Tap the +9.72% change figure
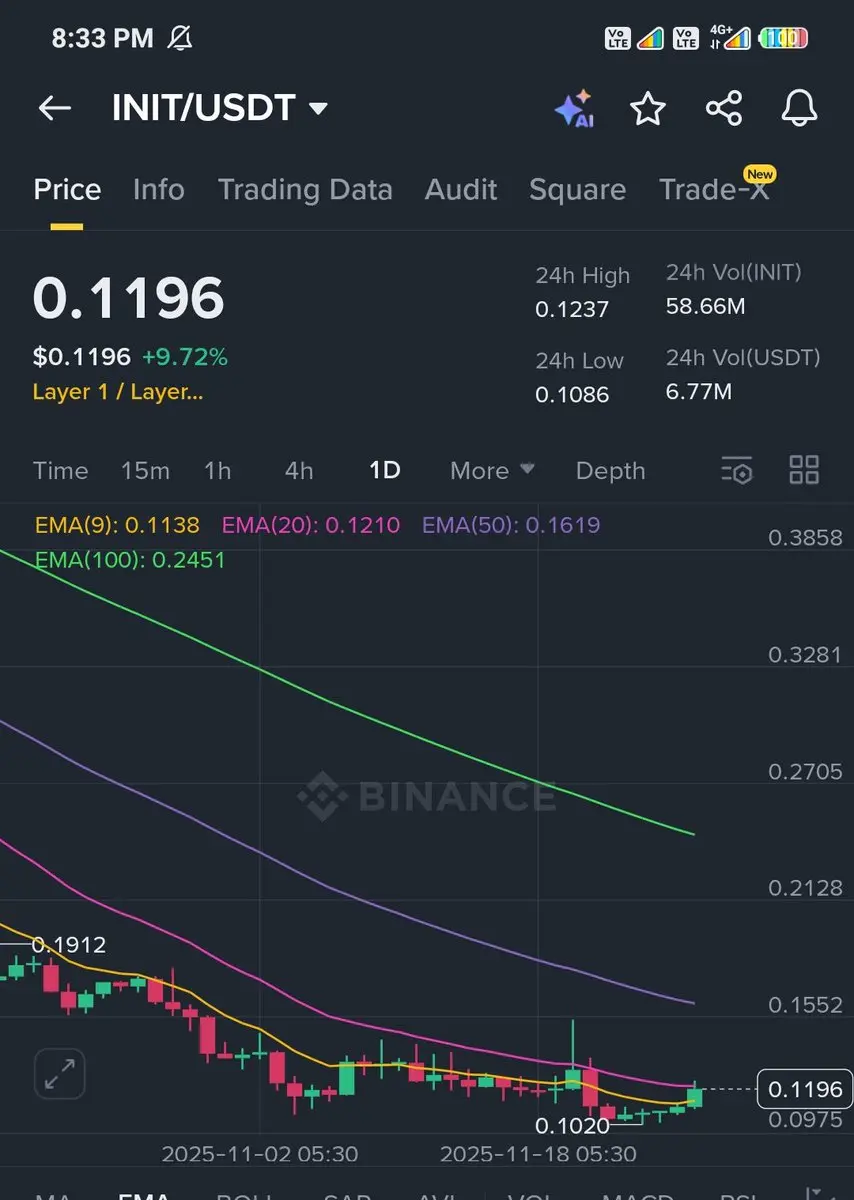854x1200 pixels. (x=185, y=357)
